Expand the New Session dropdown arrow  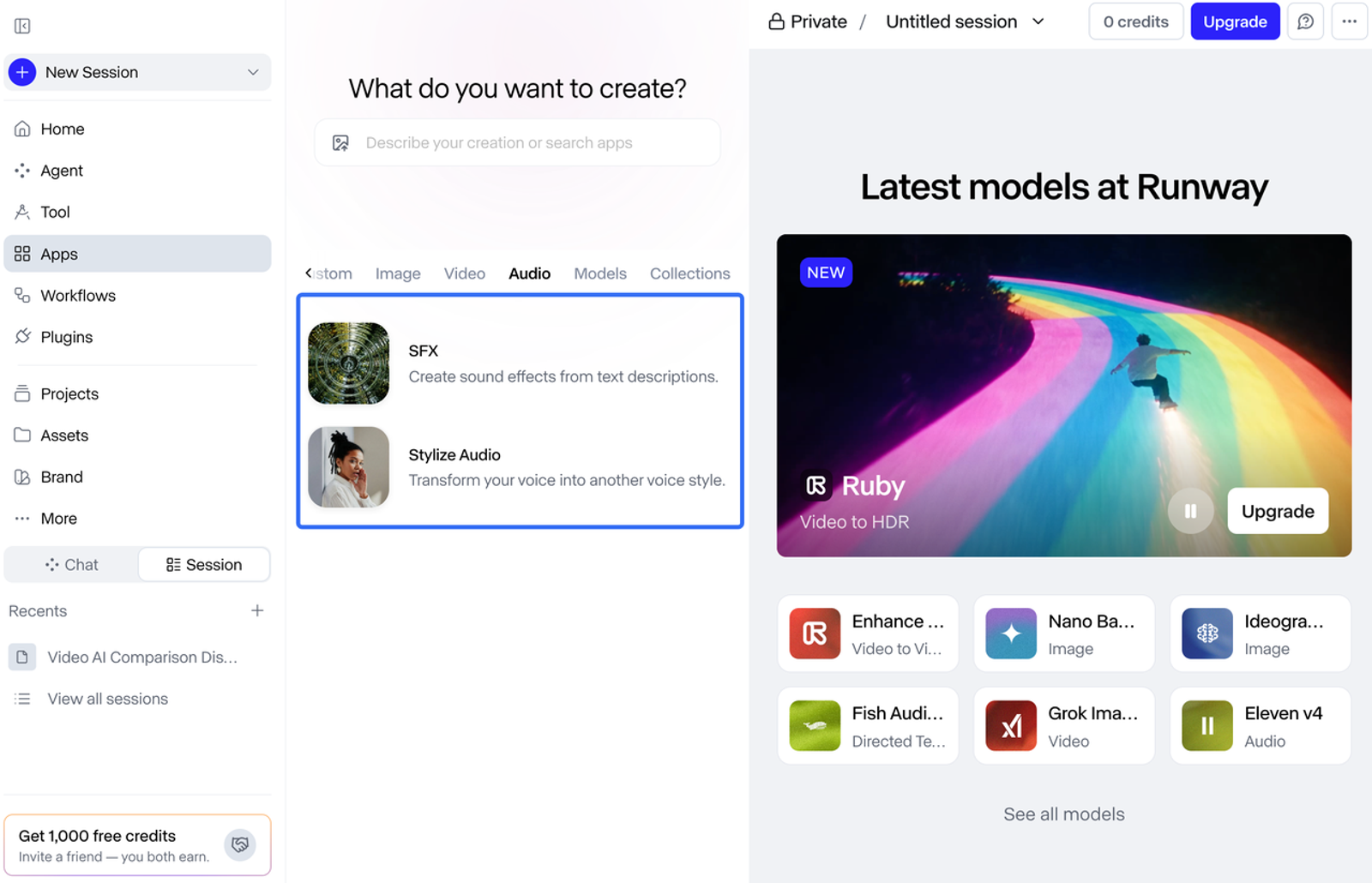pyautogui.click(x=253, y=72)
